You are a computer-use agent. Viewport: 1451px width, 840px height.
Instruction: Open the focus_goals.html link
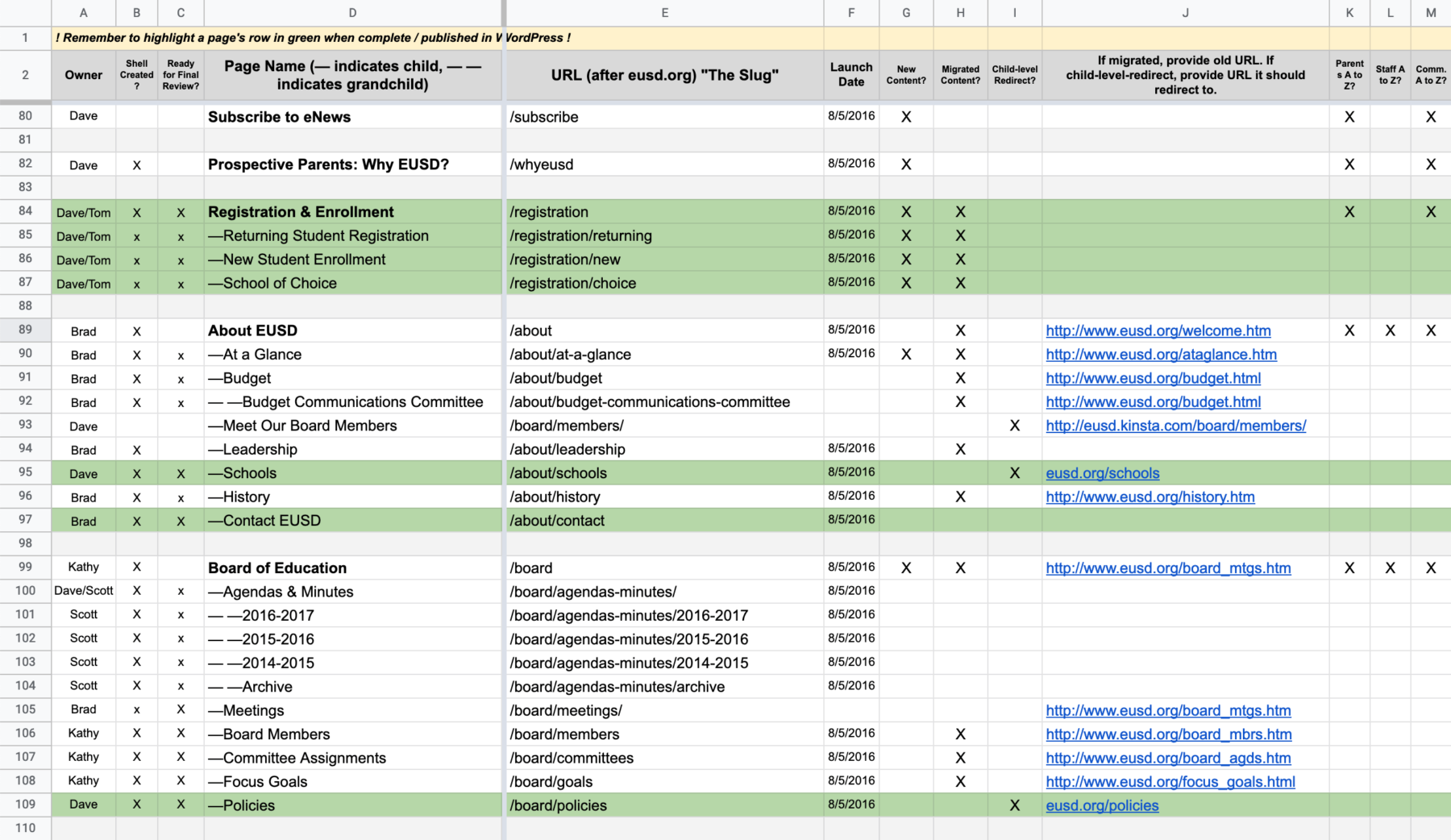pos(1170,782)
